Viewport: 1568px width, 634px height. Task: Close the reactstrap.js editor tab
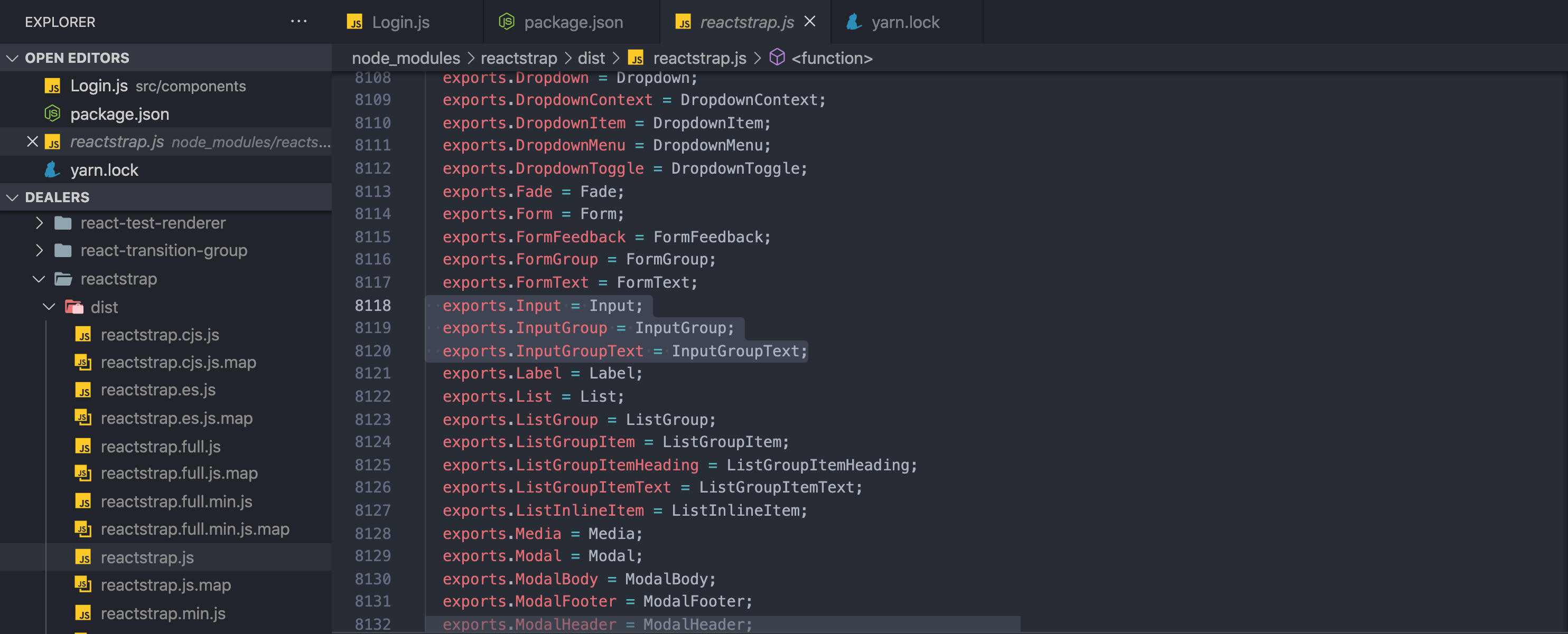point(809,21)
